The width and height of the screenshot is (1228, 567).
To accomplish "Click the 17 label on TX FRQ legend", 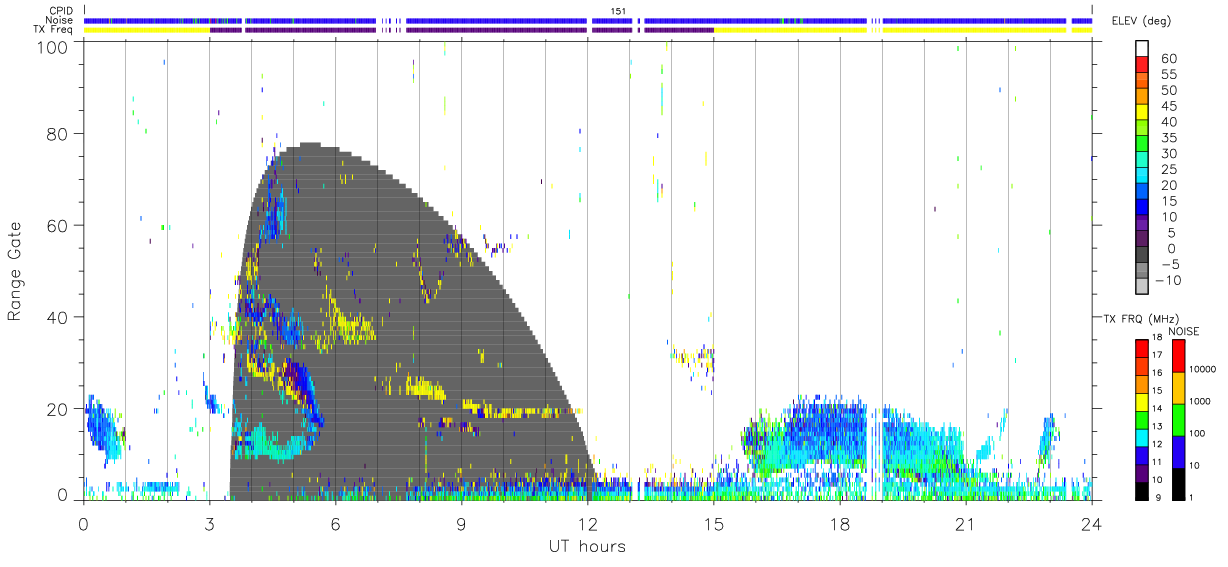I will 1156,354.
